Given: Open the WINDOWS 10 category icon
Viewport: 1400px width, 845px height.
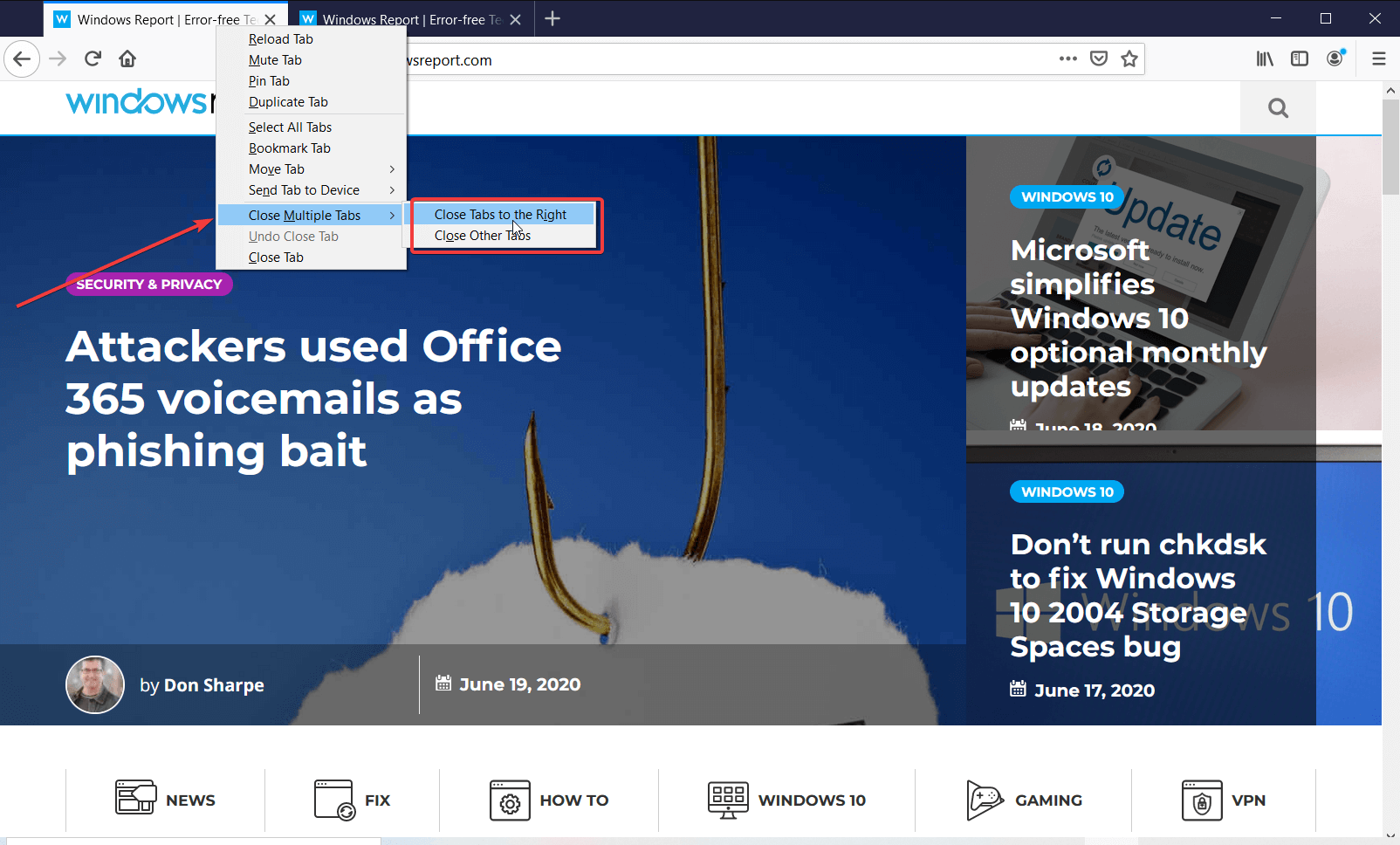Looking at the screenshot, I should (x=728, y=800).
